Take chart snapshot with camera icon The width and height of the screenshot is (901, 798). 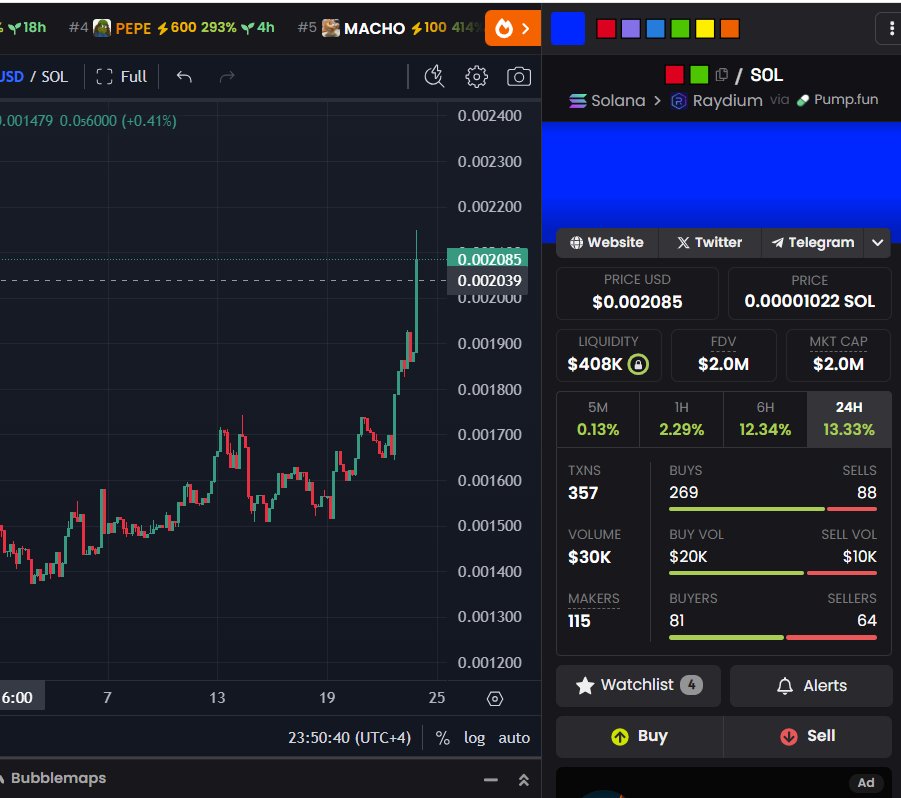coord(518,76)
